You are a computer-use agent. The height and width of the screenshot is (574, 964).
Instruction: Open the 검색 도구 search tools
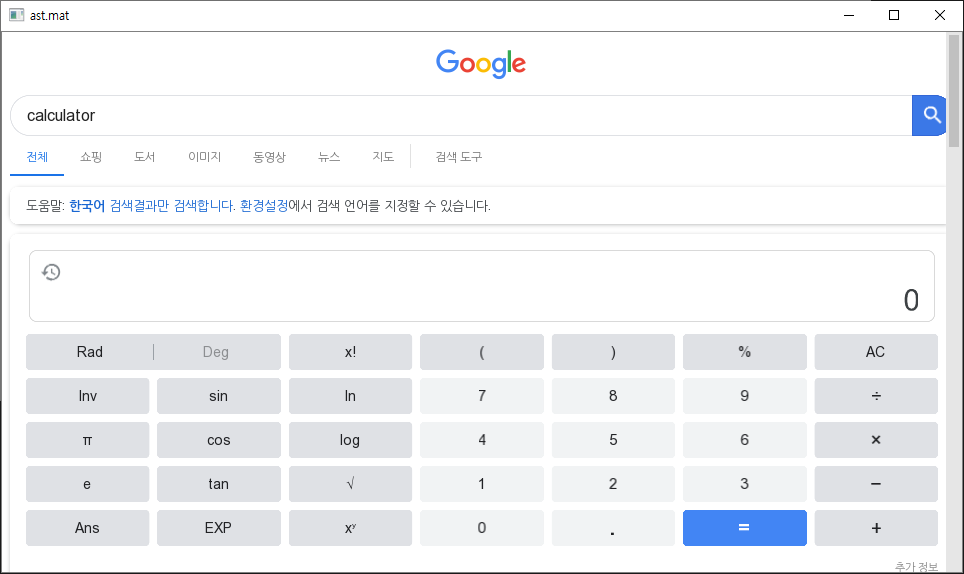coord(459,157)
